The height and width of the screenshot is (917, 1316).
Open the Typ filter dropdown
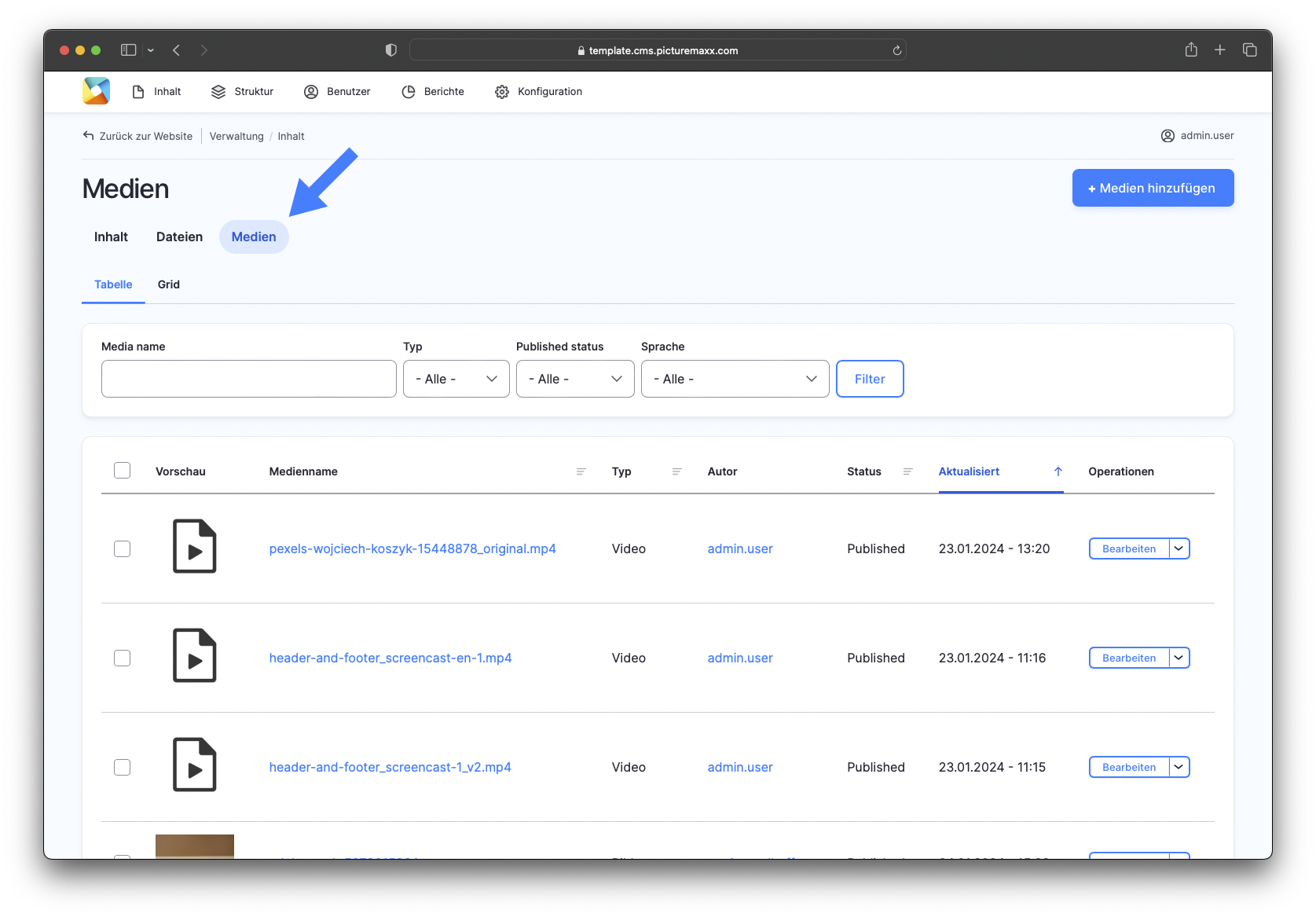point(456,379)
